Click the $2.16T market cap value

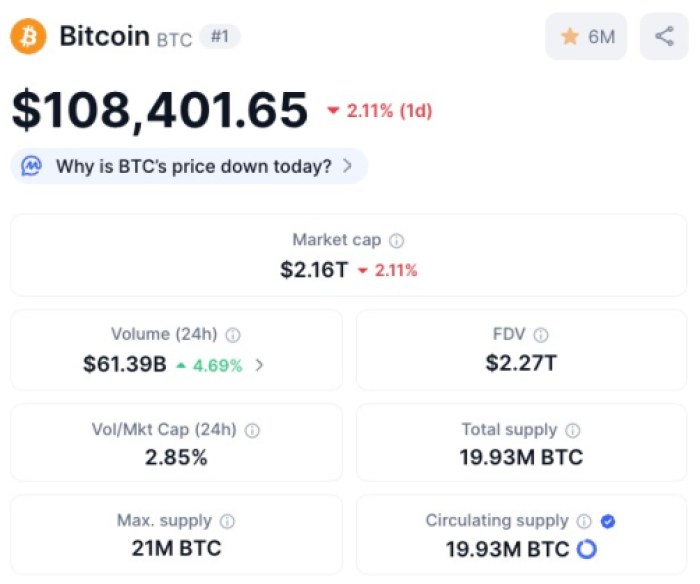(x=314, y=270)
